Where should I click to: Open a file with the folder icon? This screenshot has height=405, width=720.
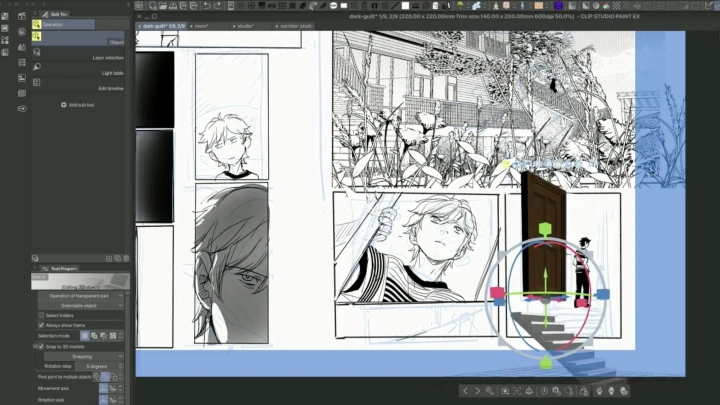[163, 6]
